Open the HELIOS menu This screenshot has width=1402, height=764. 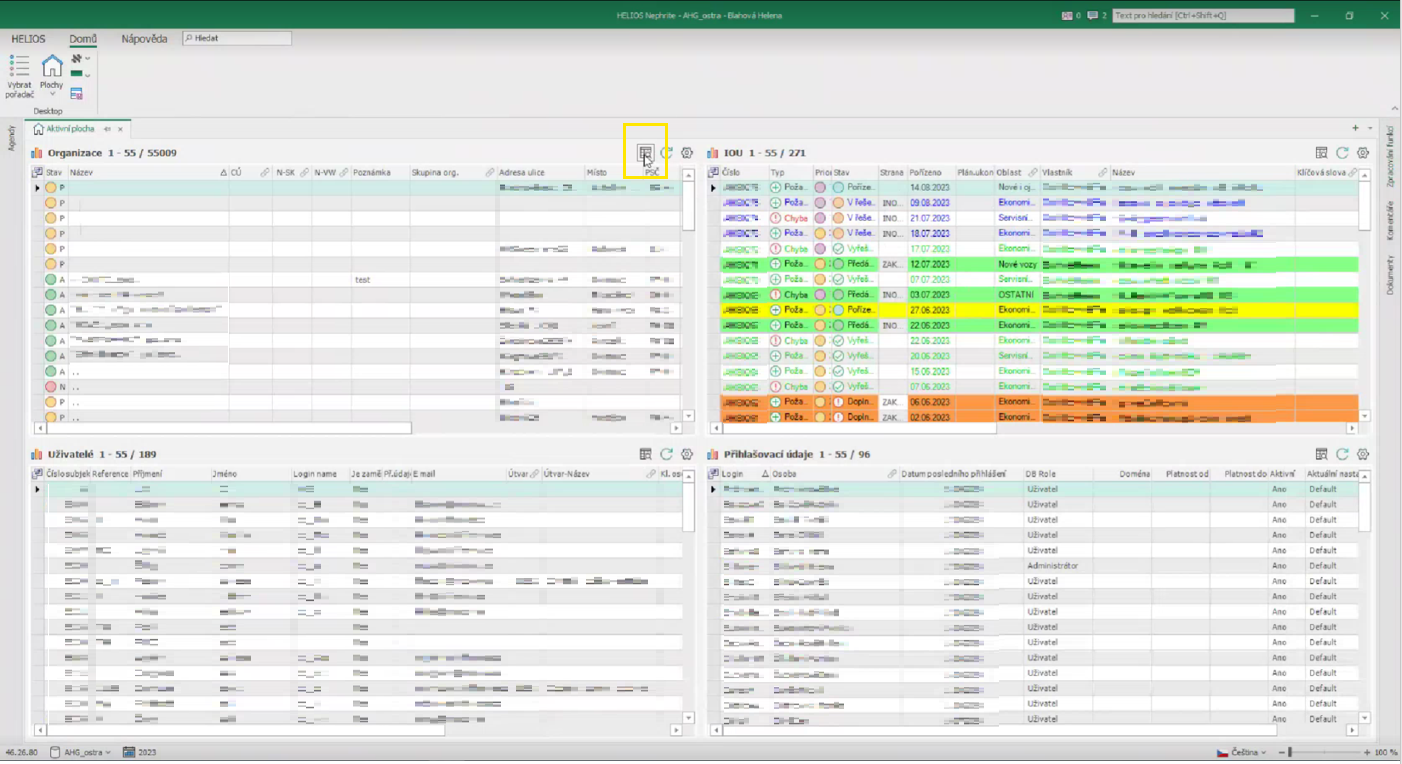28,39
